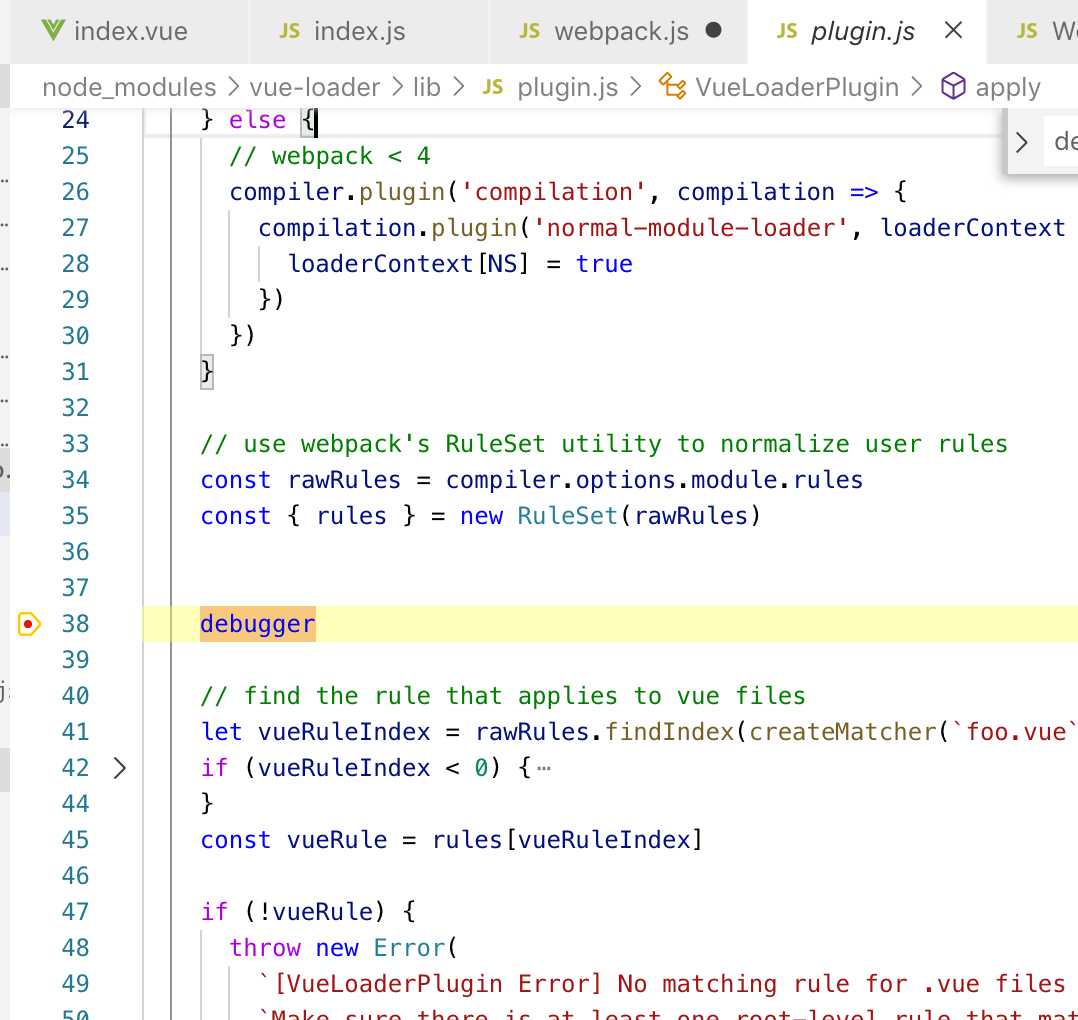Click line number 45 in gutter
This screenshot has width=1078, height=1020.
(75, 840)
